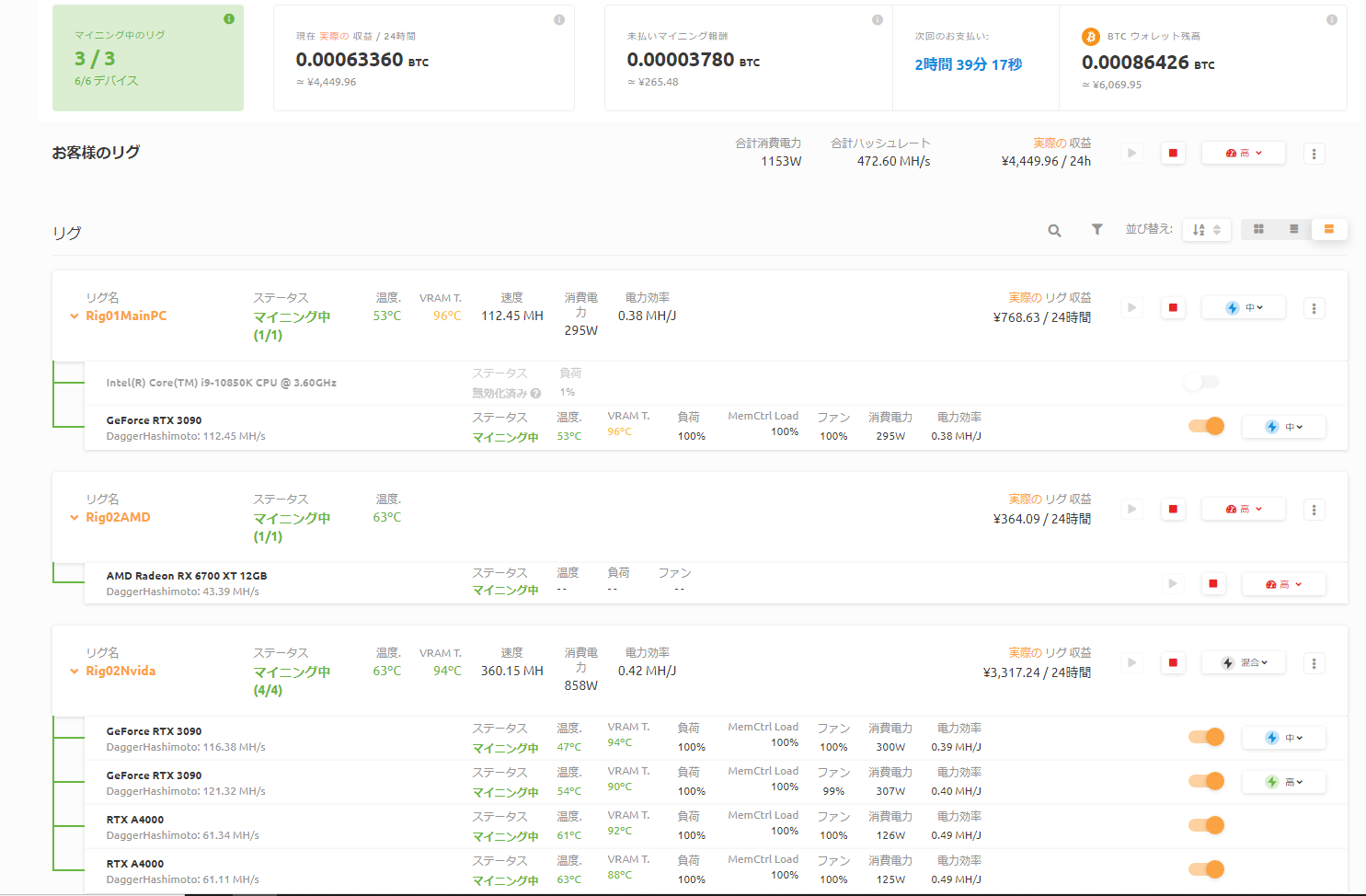Toggle the Intel Core i9-10850K CPU switch
Viewport: 1366px width, 896px height.
(x=1203, y=382)
